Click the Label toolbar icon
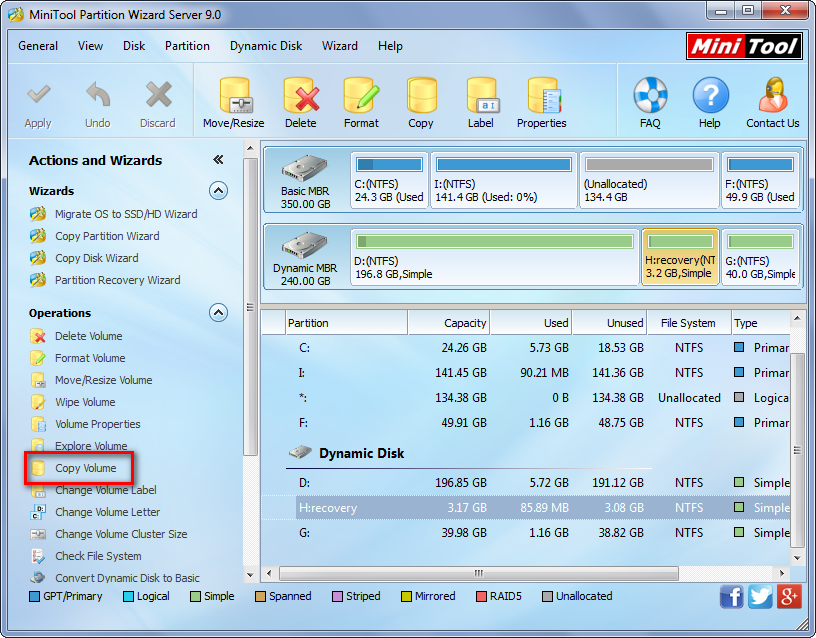The image size is (816, 638). click(482, 96)
